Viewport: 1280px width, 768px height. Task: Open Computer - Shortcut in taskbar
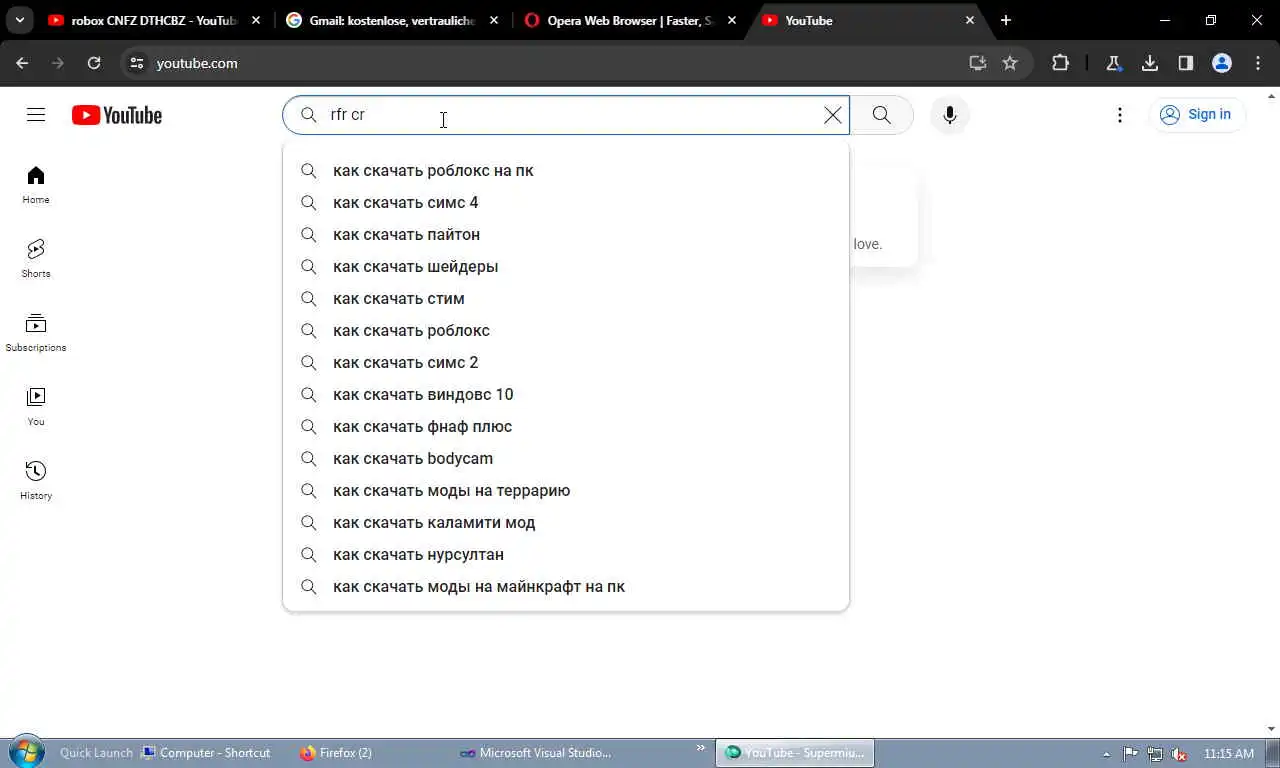[x=206, y=753]
